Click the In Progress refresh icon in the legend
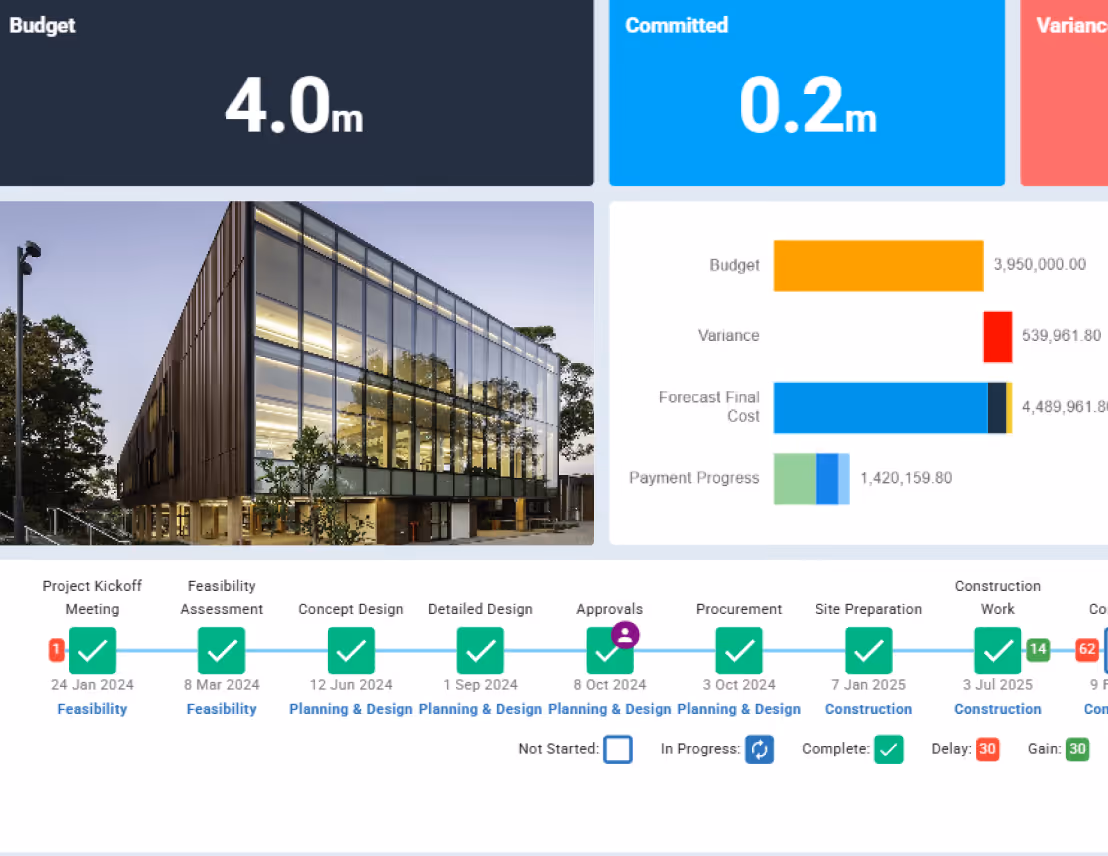Image resolution: width=1108 pixels, height=856 pixels. pos(760,749)
